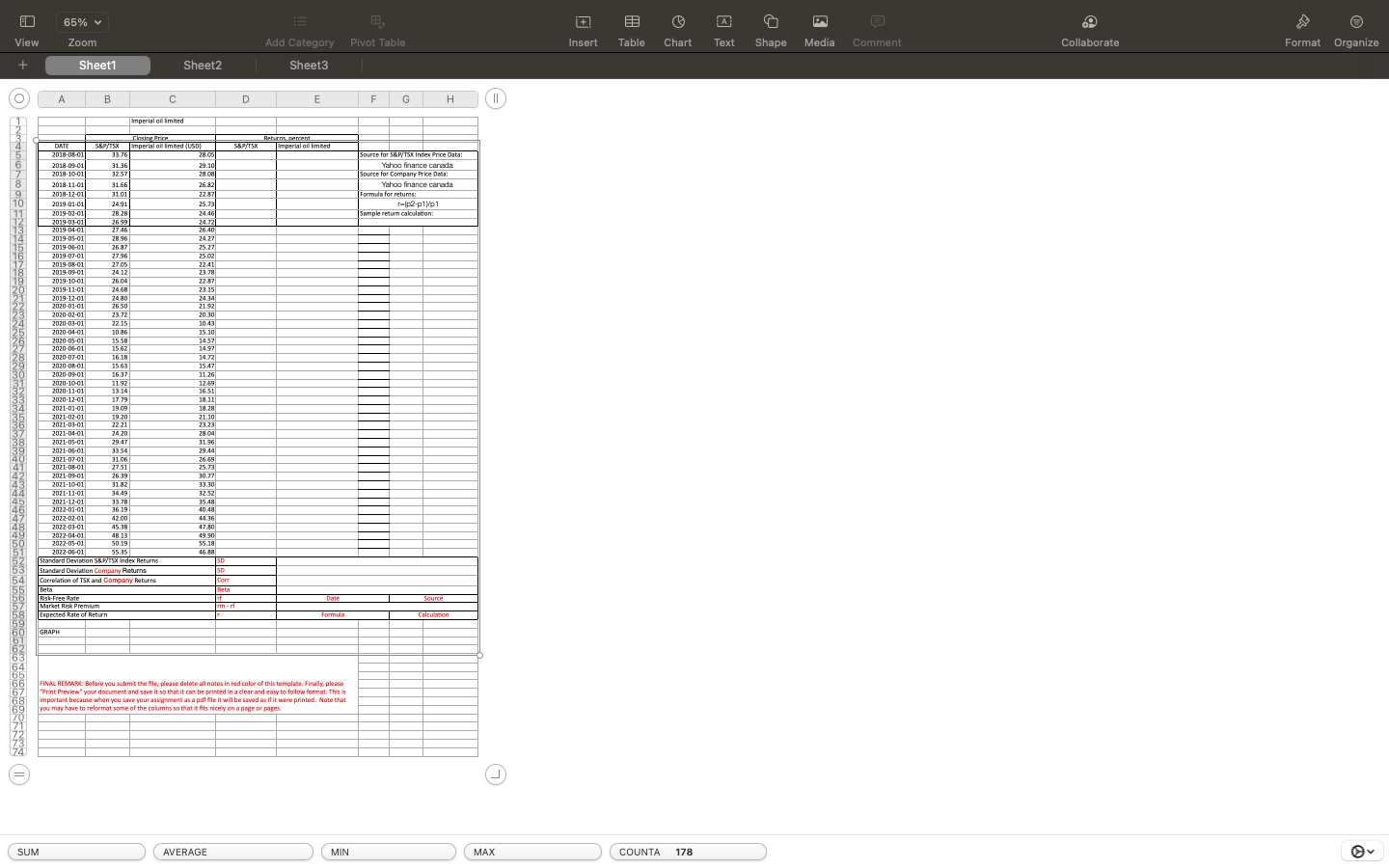Select the 'DATE' header cell
1389x868 pixels.
tap(62, 147)
